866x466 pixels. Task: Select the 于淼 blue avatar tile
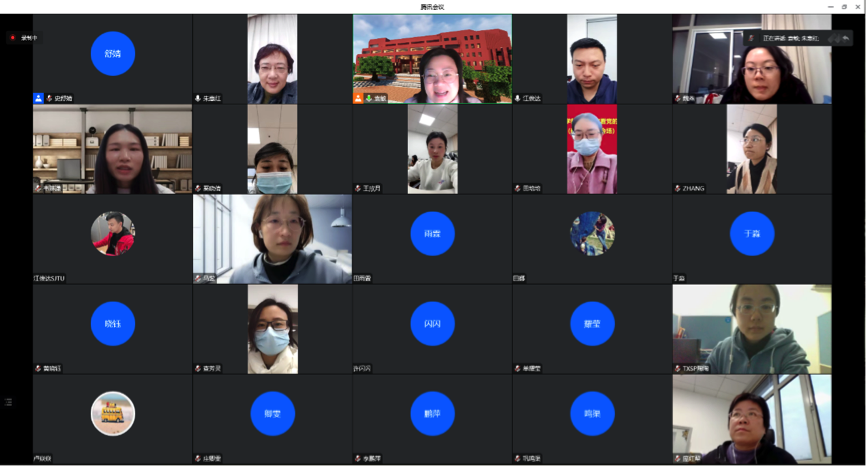tap(752, 234)
